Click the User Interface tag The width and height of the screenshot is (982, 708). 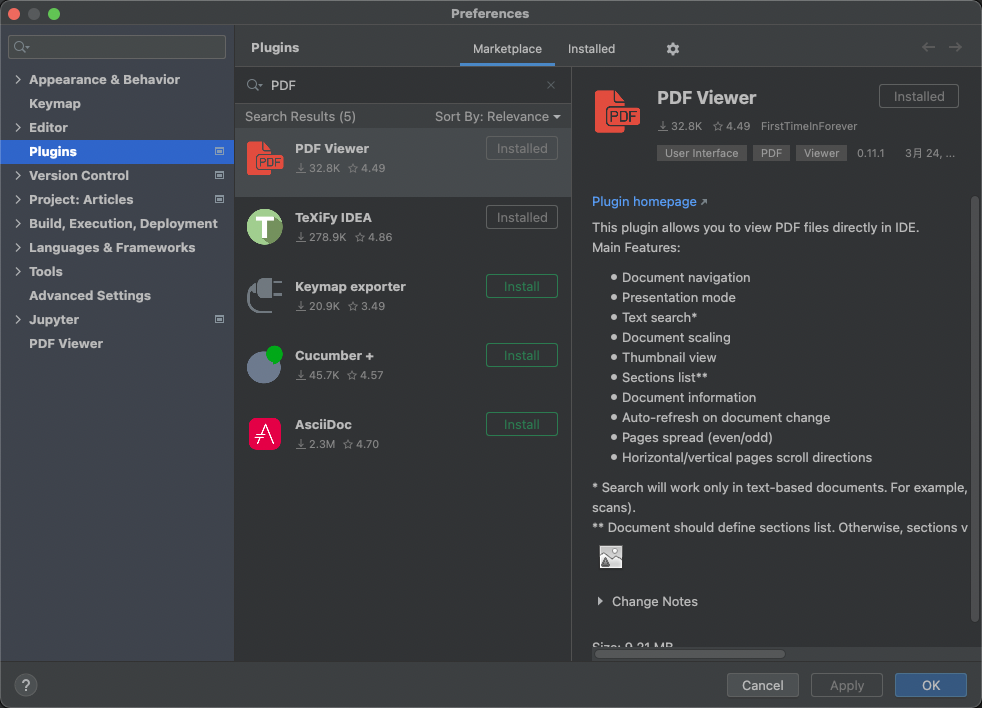coord(702,153)
